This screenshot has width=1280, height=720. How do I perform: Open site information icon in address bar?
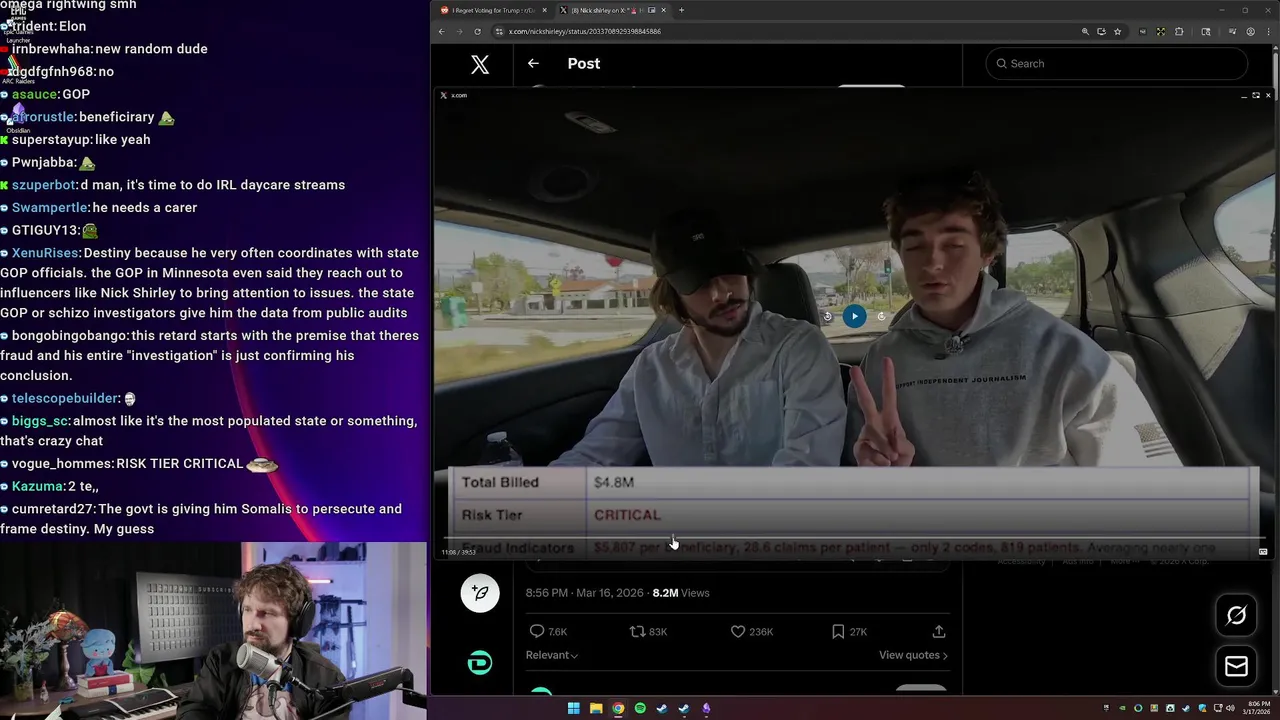[499, 31]
